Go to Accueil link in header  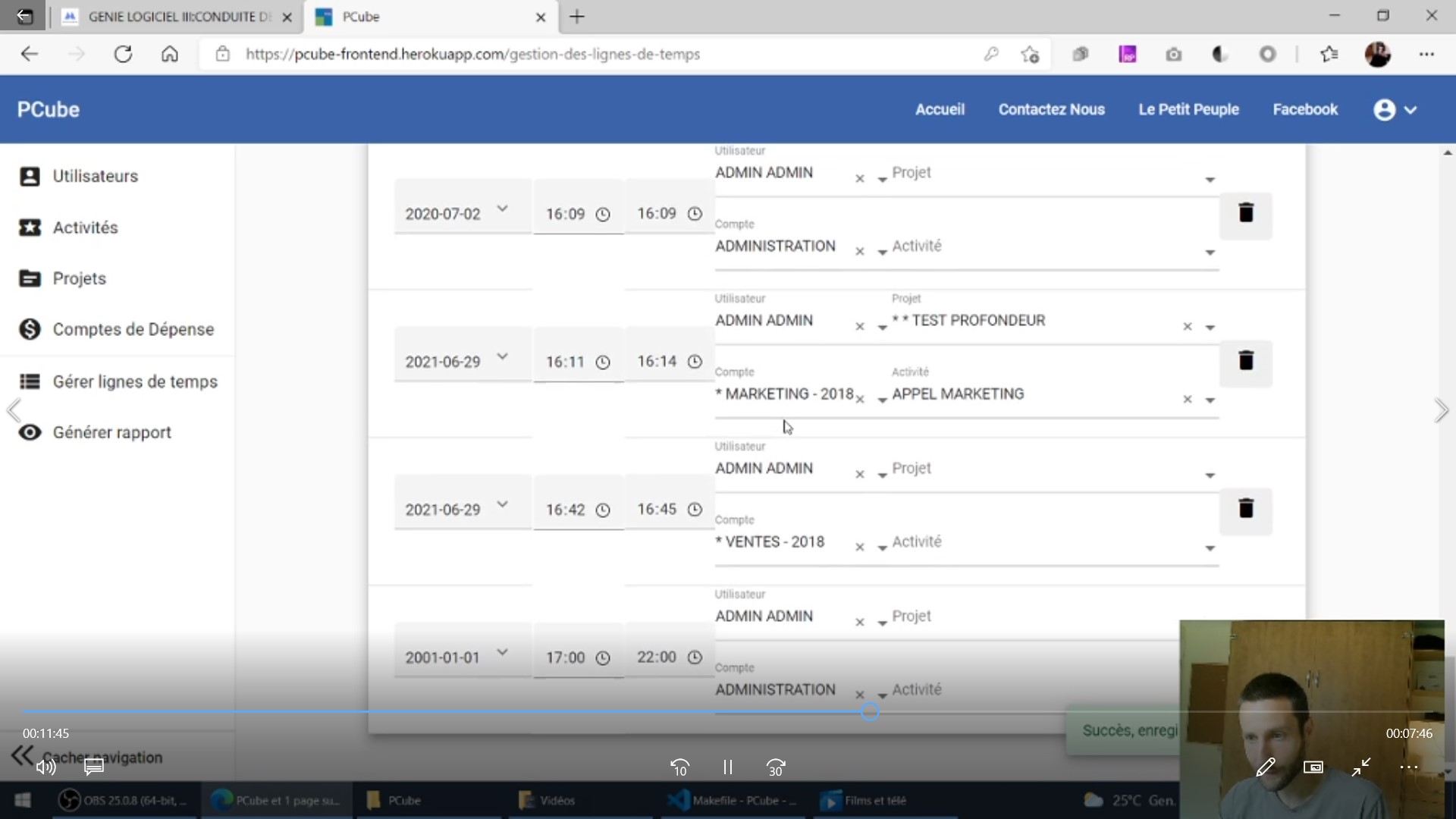click(940, 109)
